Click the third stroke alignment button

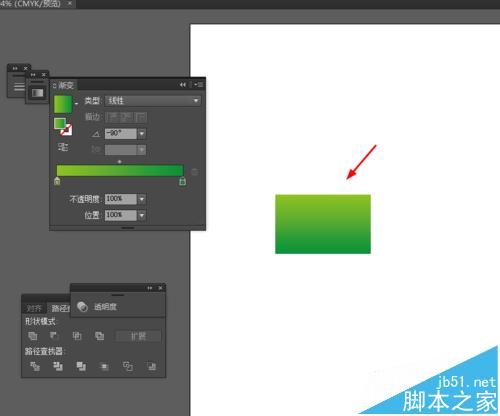[140, 117]
